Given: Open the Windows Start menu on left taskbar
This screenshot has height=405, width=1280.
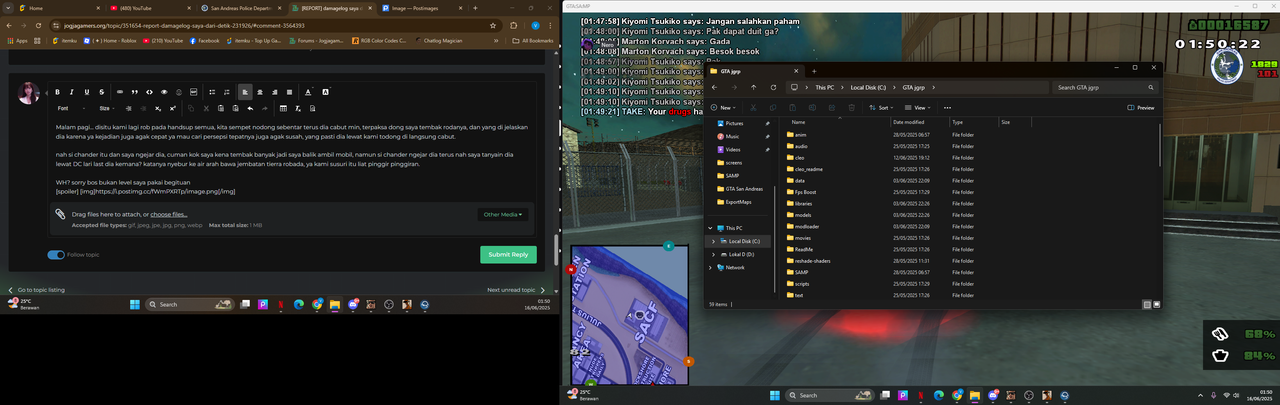Looking at the screenshot, I should (x=134, y=304).
